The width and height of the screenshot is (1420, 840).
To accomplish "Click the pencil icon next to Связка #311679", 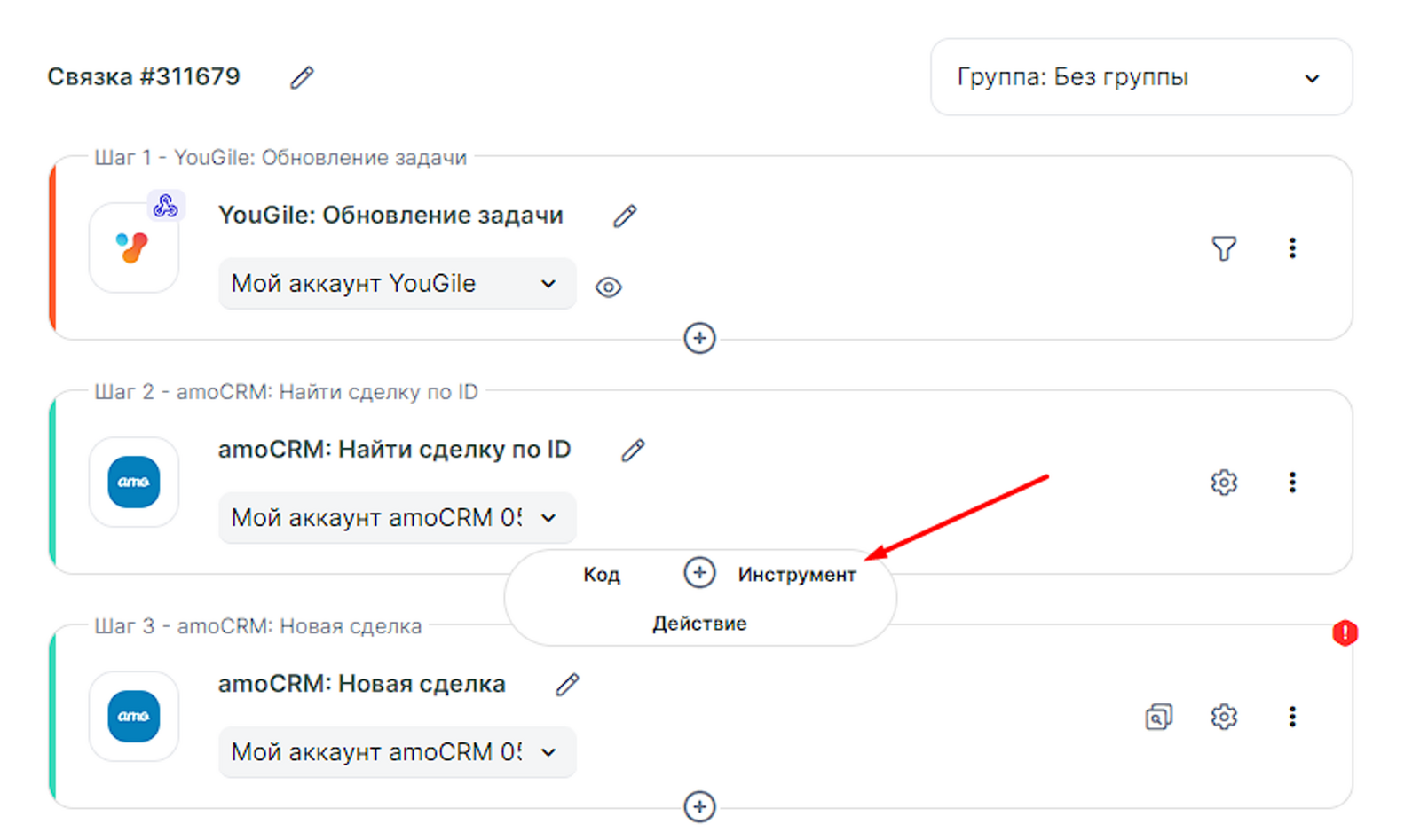I will 302,78.
